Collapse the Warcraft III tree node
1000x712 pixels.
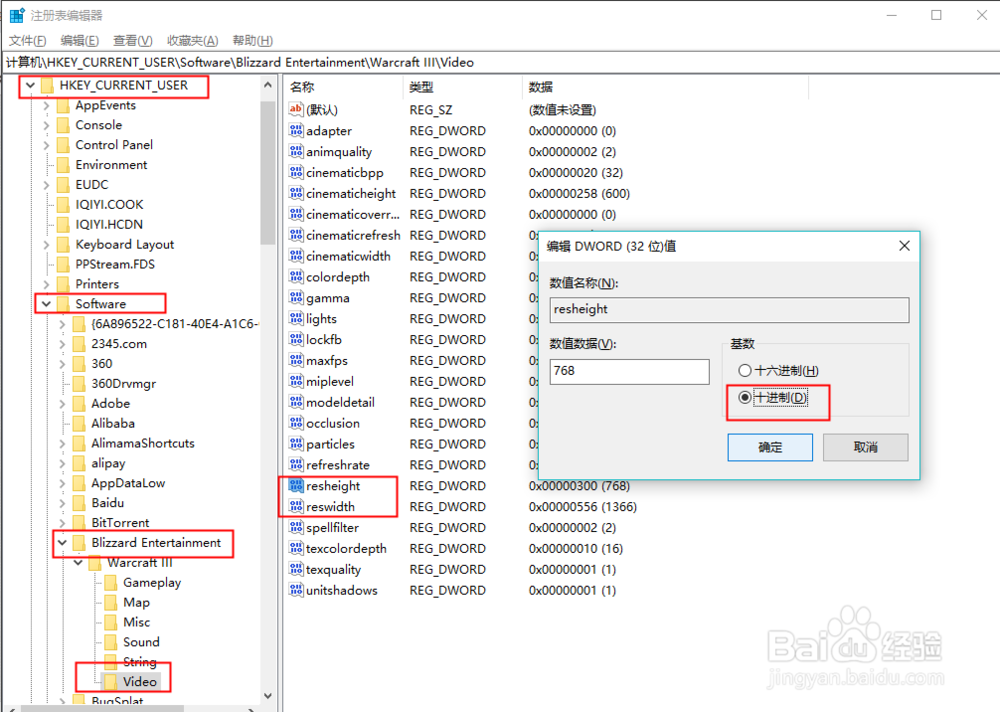point(78,563)
